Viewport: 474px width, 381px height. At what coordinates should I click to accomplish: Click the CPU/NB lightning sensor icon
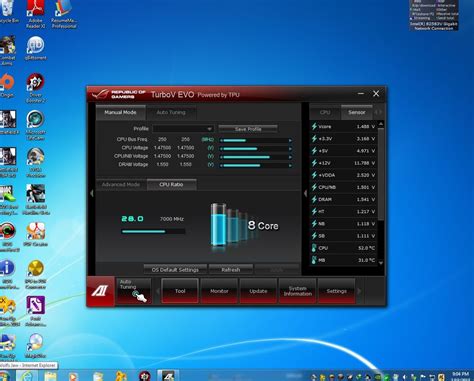(314, 187)
